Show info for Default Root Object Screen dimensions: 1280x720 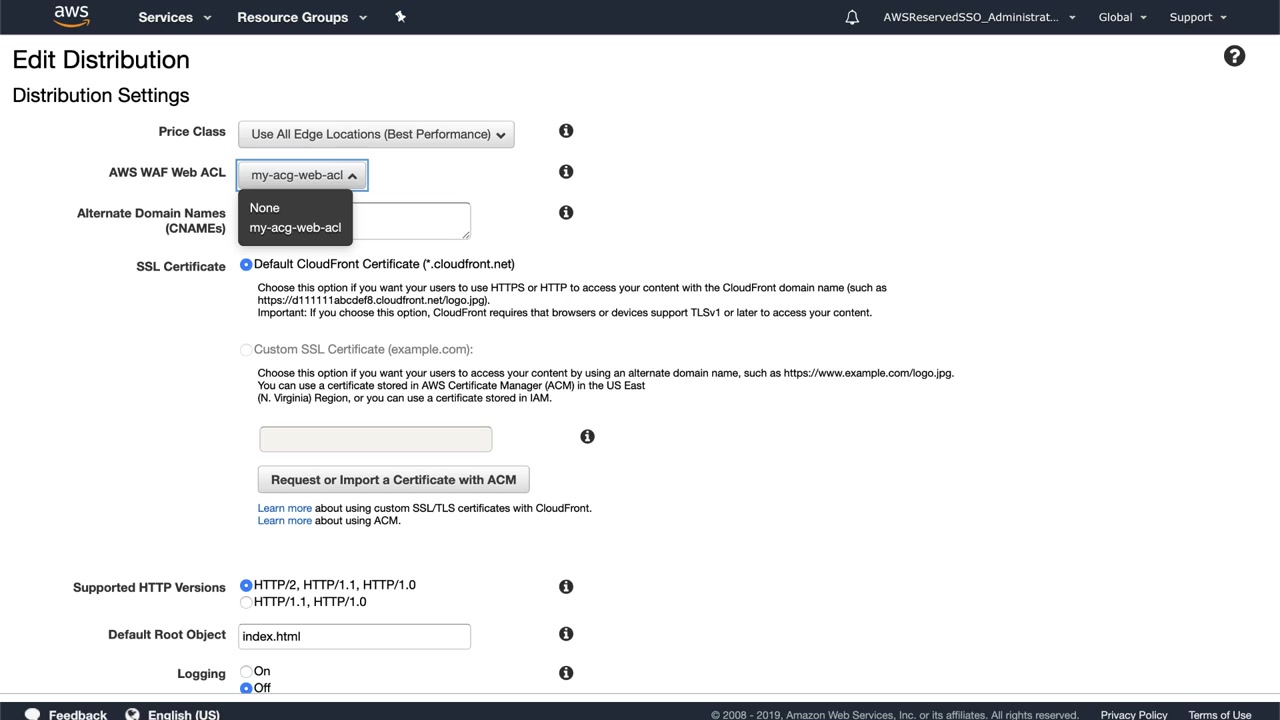coord(566,634)
